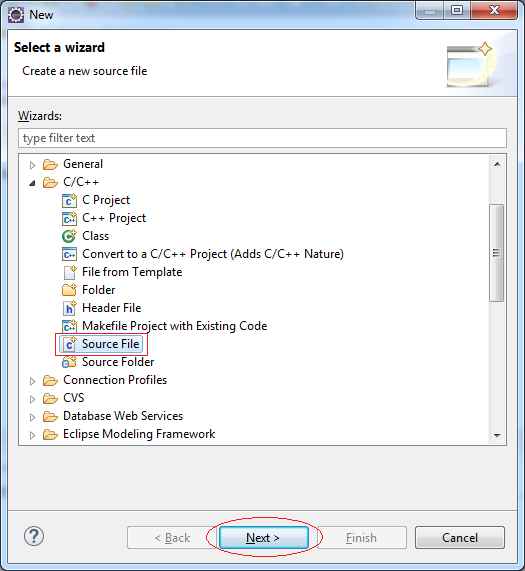Choose the Source Folder icon

click(x=69, y=362)
